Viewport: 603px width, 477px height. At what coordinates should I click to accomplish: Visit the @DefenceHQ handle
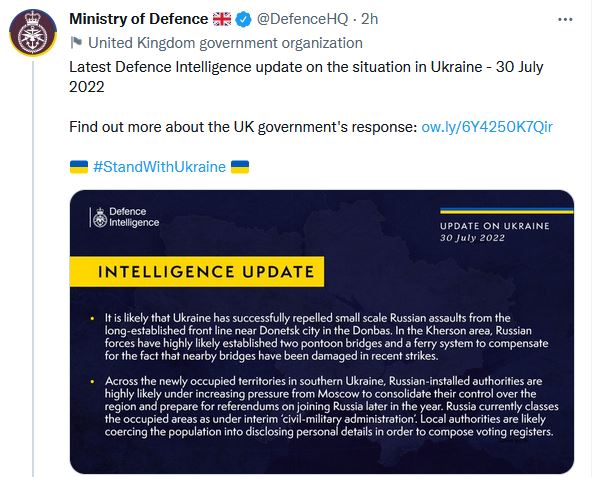point(307,20)
